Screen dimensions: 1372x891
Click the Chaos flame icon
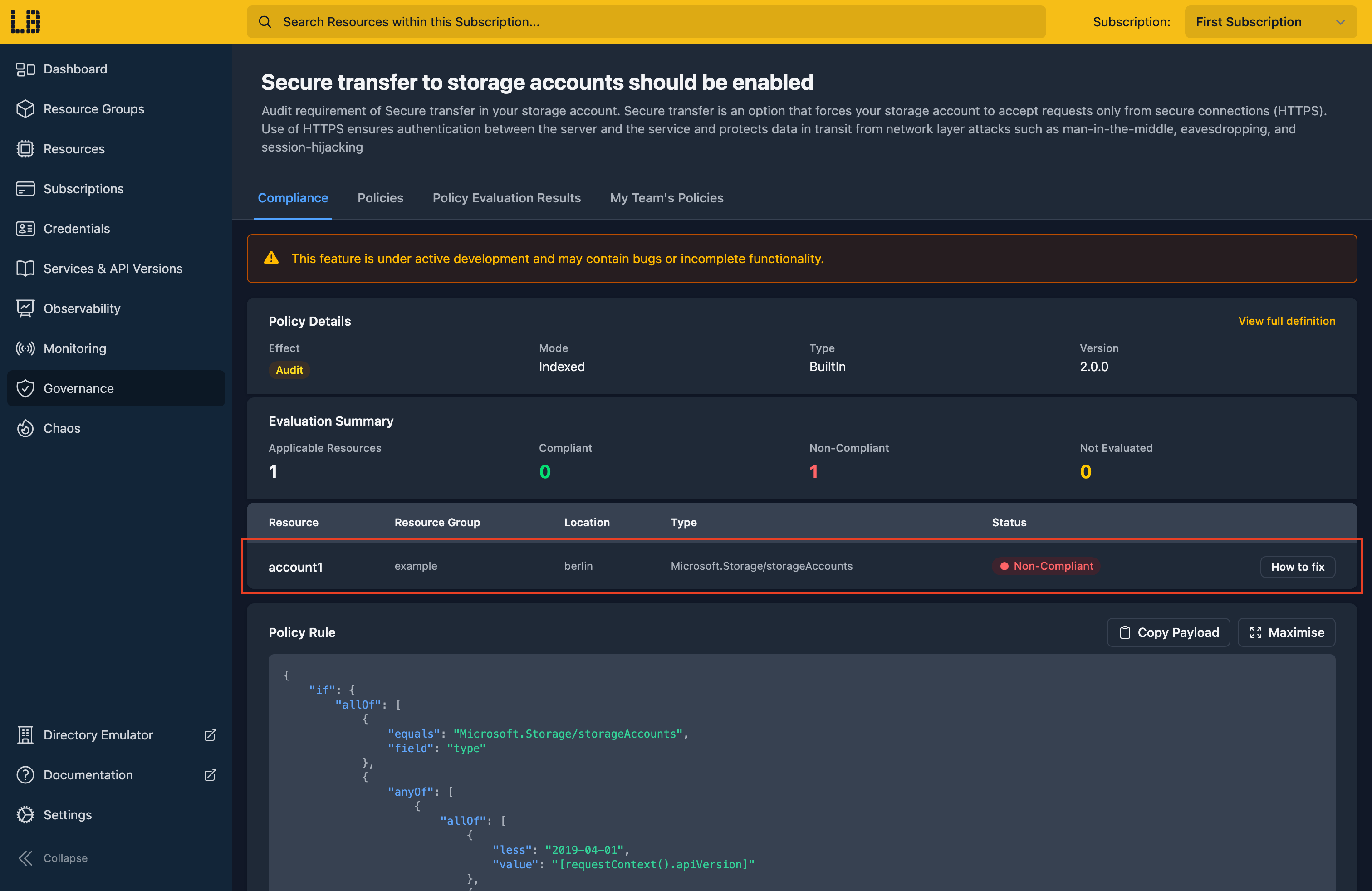pos(25,428)
